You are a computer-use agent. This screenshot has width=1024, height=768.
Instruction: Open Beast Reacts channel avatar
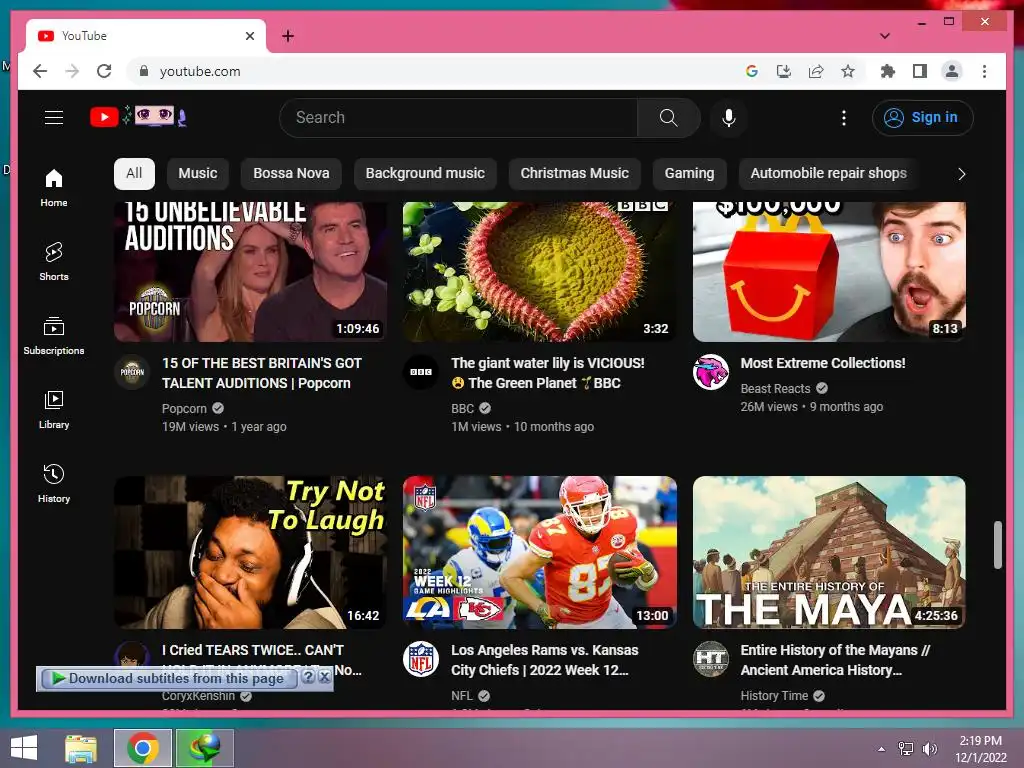coord(711,372)
